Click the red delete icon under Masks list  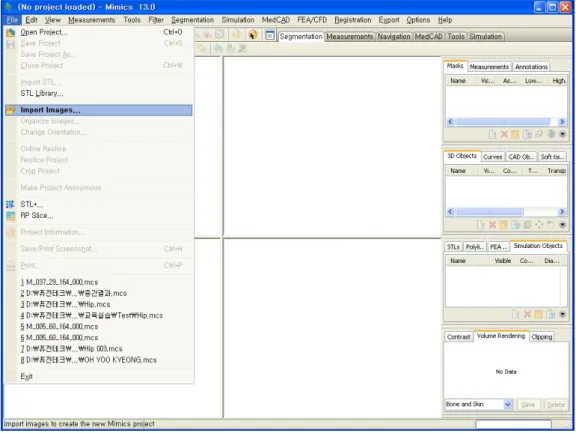(x=504, y=134)
